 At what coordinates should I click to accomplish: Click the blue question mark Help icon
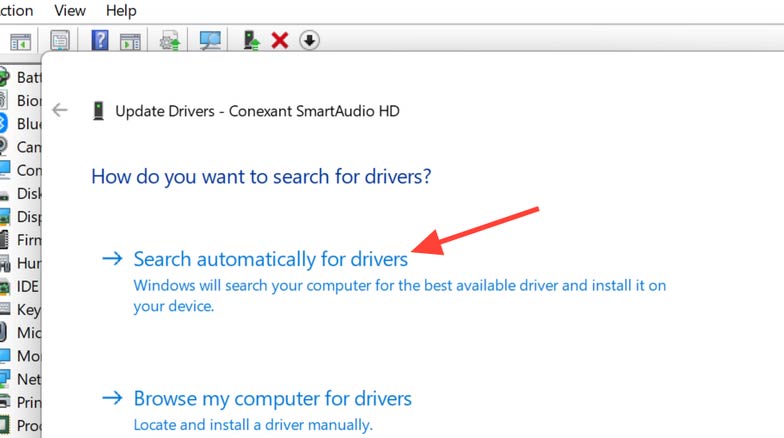[x=100, y=40]
